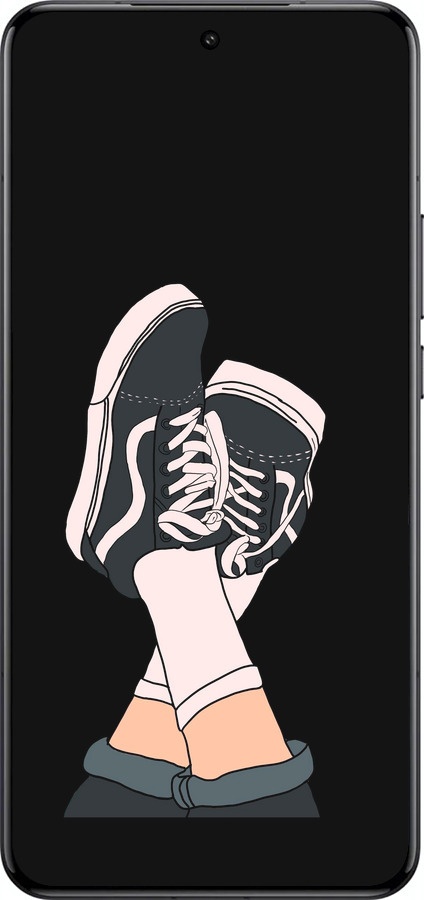This screenshot has height=900, width=424.
Task: Click the power button on phone's side
Action: (x=421, y=372)
